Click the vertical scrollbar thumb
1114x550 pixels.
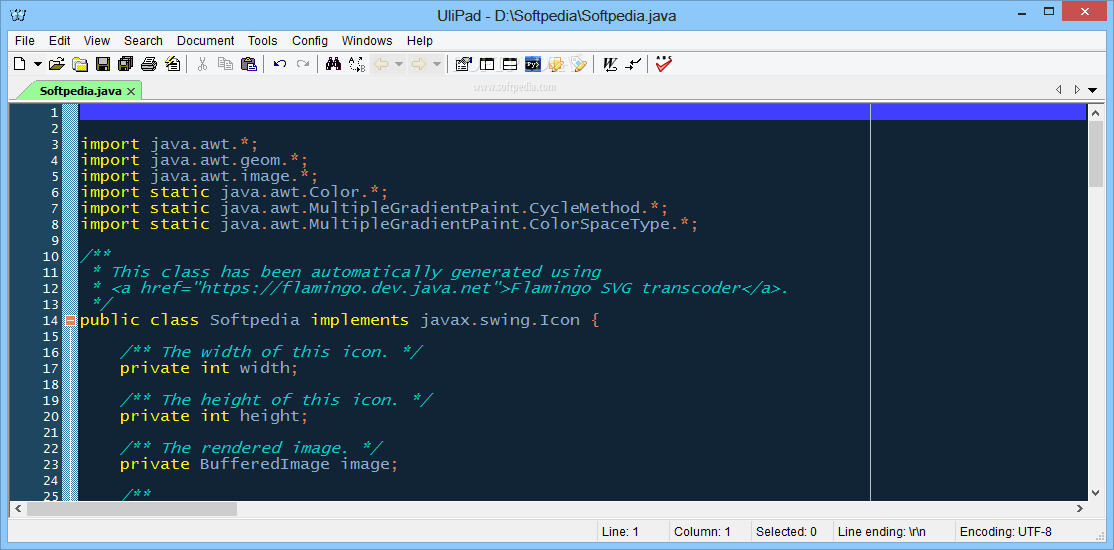coord(1095,154)
